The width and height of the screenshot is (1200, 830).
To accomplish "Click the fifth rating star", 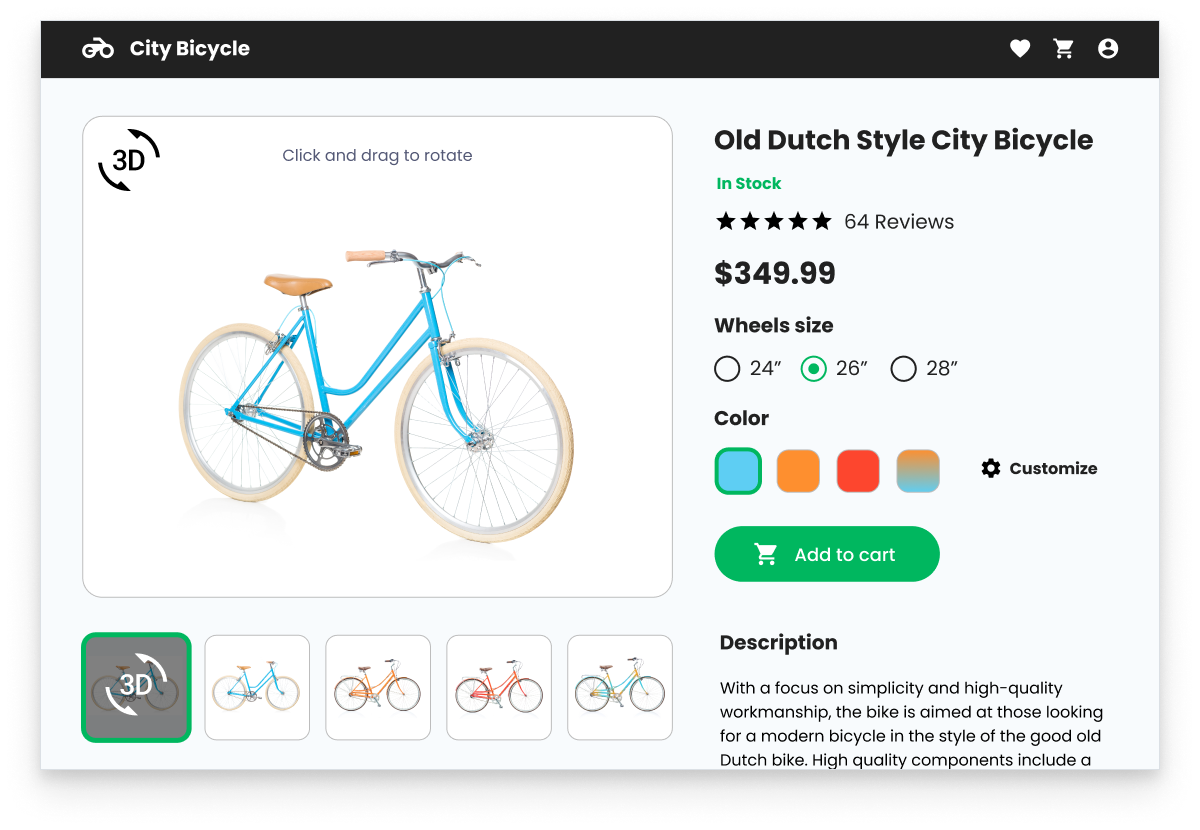I will [x=821, y=221].
